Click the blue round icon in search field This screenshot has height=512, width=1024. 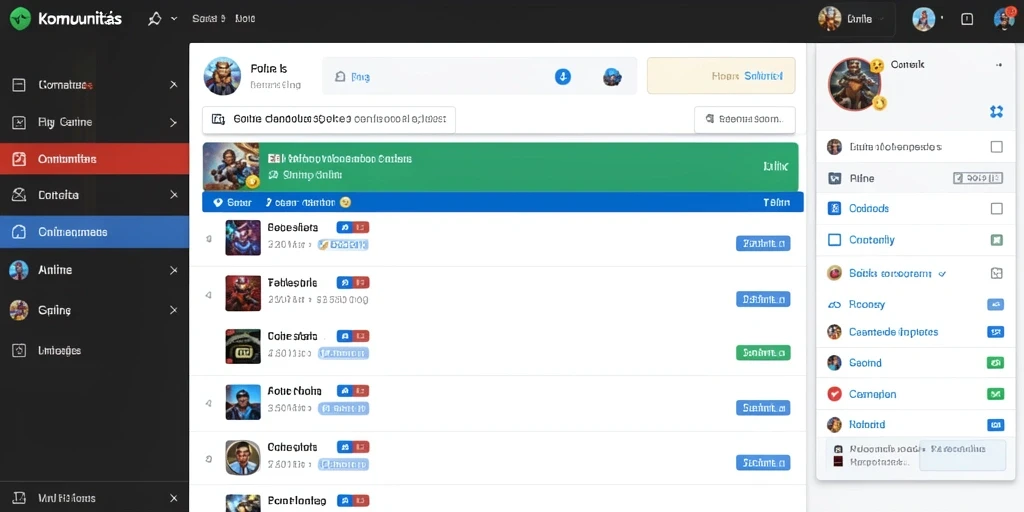[562, 76]
